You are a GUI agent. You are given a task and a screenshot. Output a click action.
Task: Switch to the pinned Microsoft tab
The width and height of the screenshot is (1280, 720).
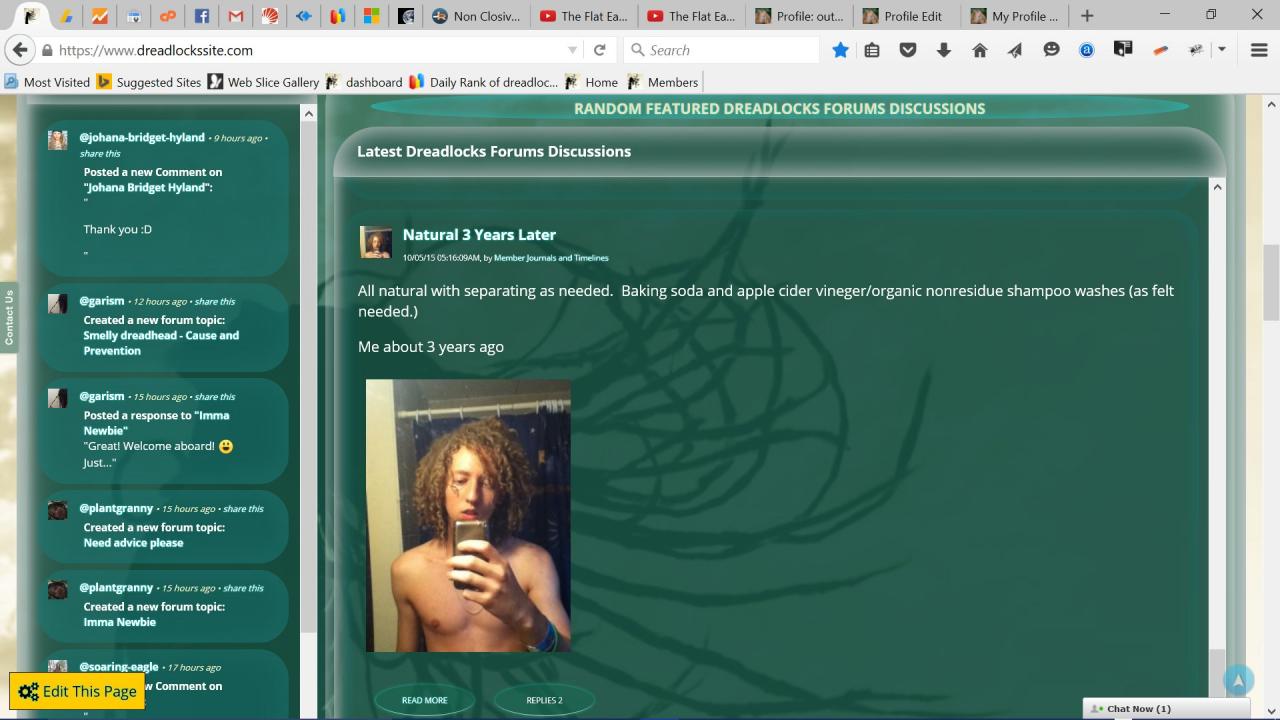click(371, 16)
